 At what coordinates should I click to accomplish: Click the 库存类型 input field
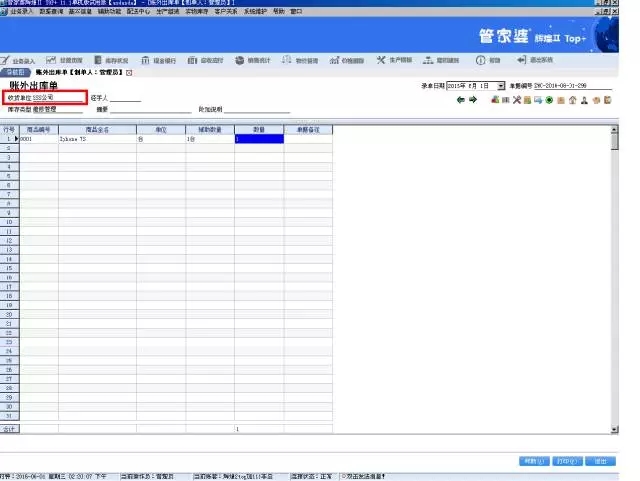click(x=58, y=109)
